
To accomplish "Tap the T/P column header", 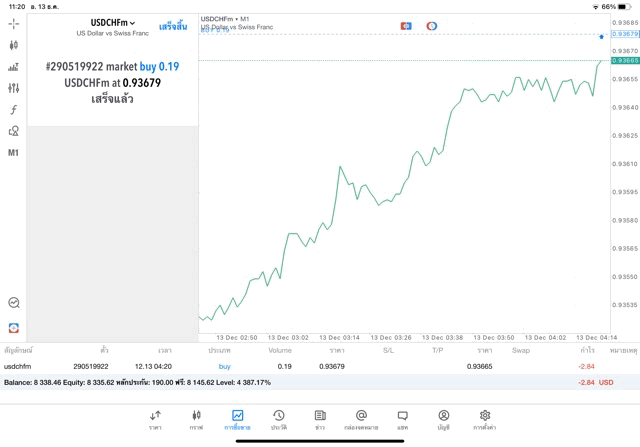I will 438,350.
